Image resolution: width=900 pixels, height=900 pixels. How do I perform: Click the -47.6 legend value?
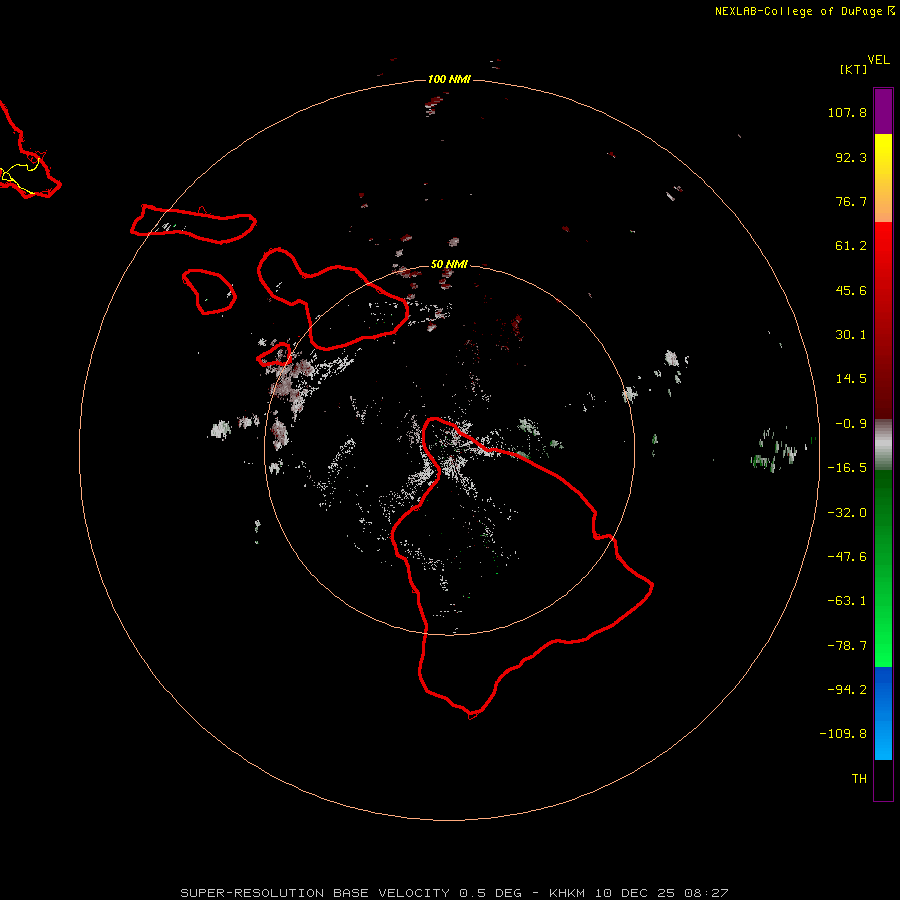[x=847, y=557]
